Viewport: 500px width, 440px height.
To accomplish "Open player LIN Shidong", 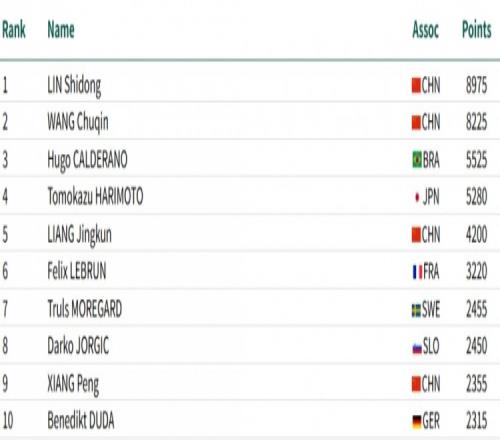I will (x=74, y=86).
